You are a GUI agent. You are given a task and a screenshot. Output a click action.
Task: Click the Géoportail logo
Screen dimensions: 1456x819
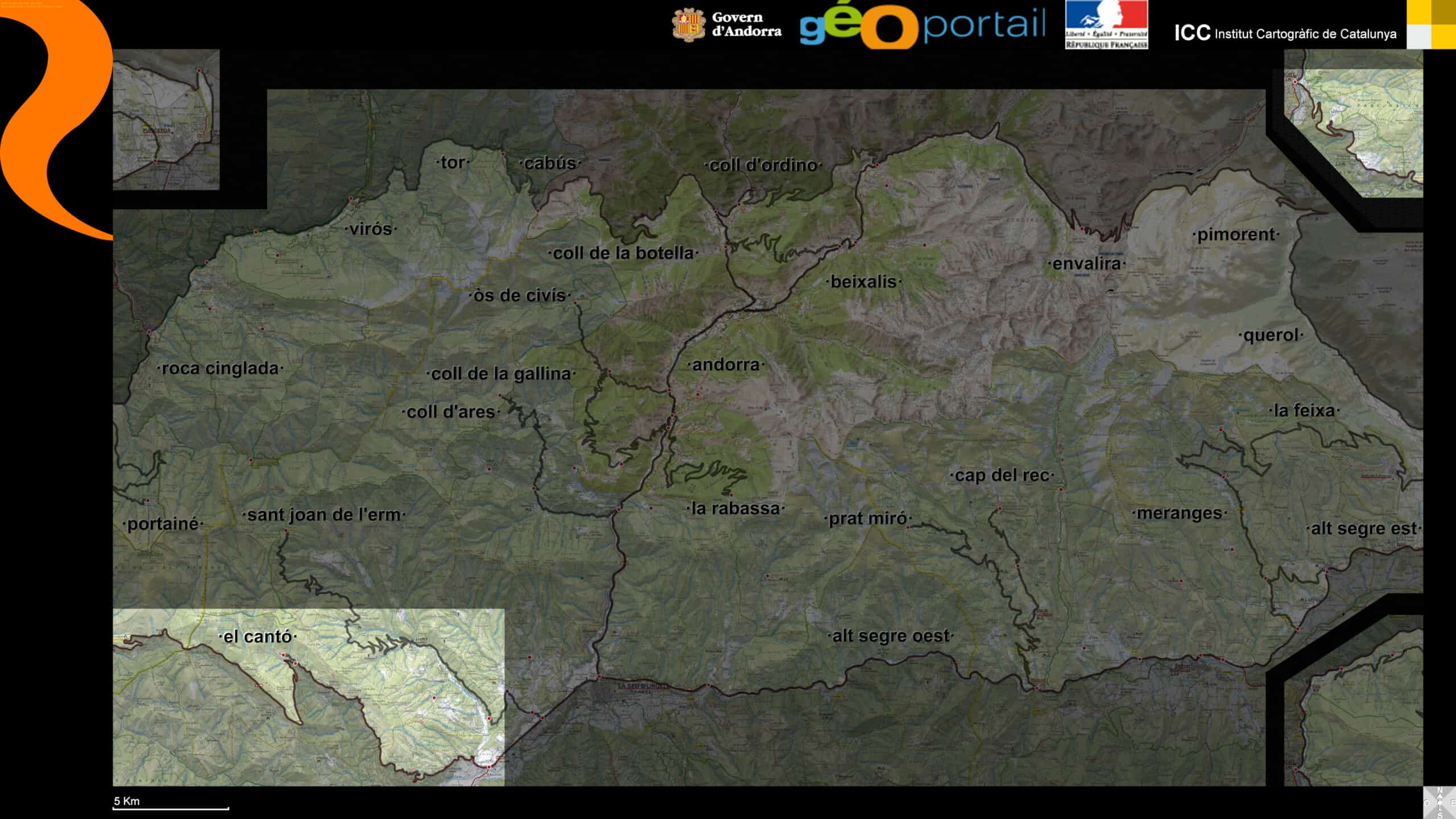[x=922, y=26]
